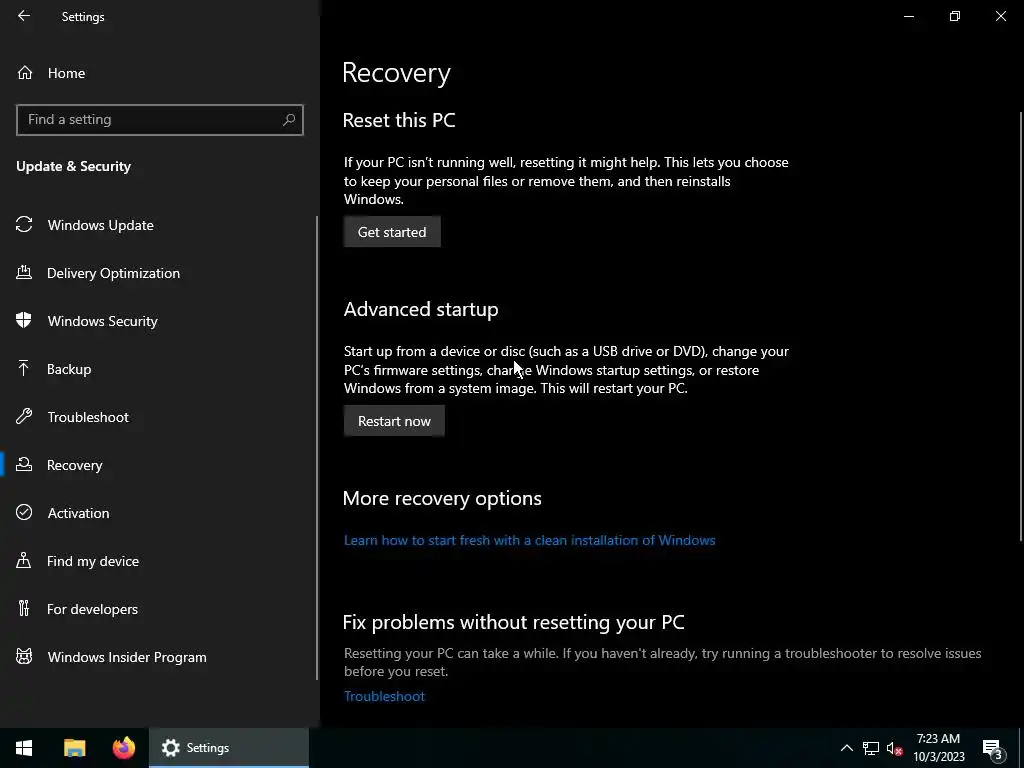Open the network status tray icon
1024x768 pixels.
click(x=871, y=748)
